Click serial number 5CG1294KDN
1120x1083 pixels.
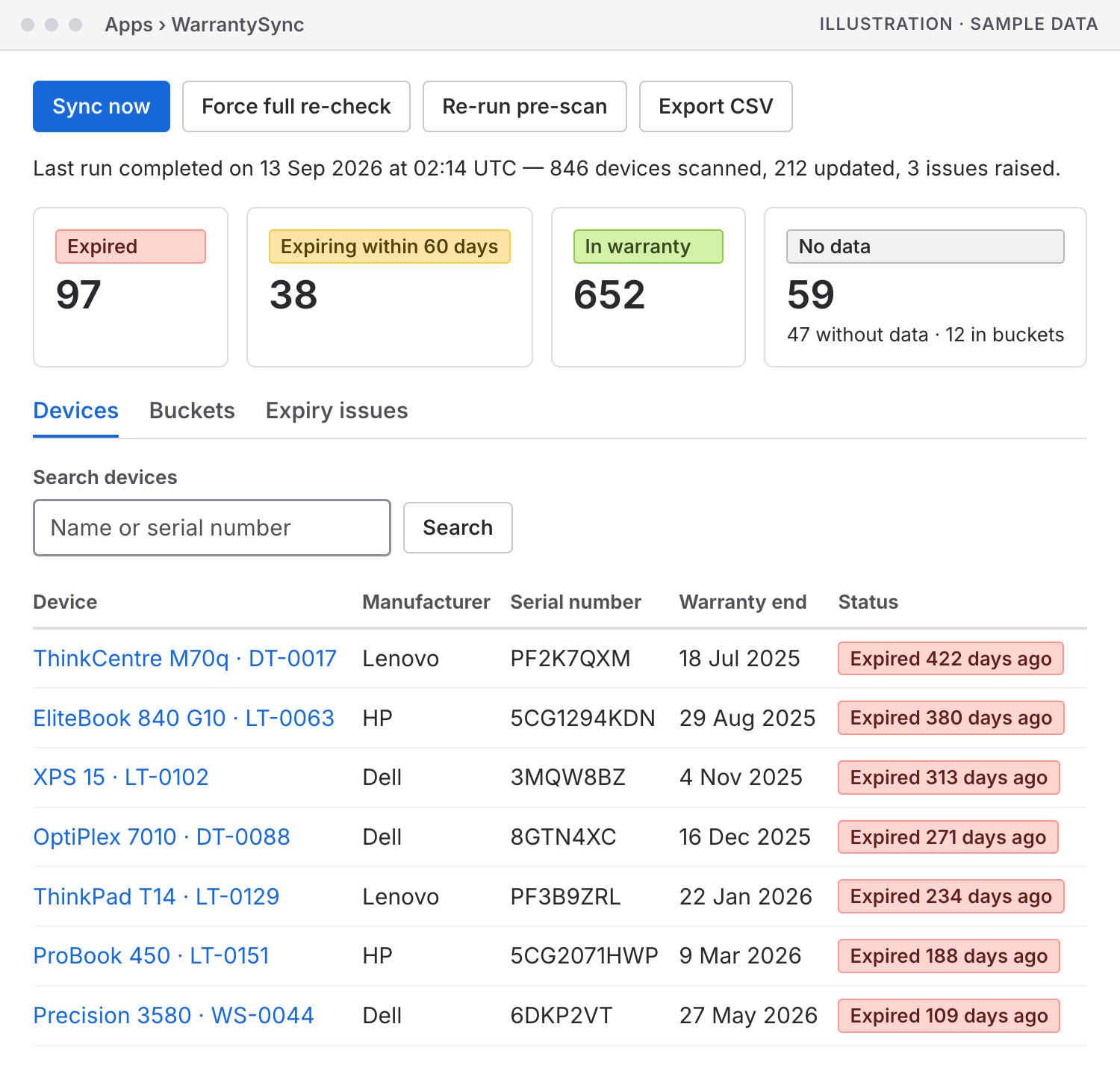(583, 718)
